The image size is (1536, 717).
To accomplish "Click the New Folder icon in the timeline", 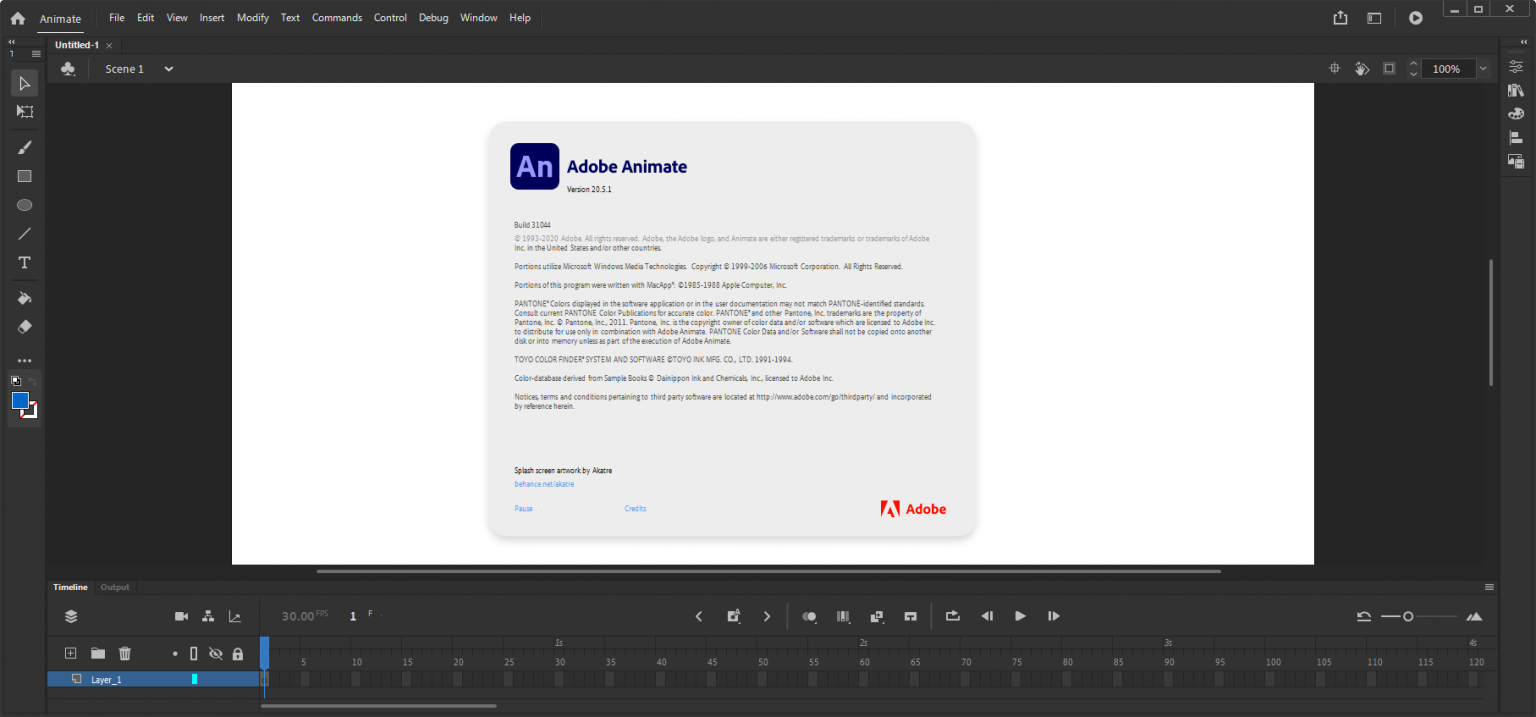I will [98, 653].
